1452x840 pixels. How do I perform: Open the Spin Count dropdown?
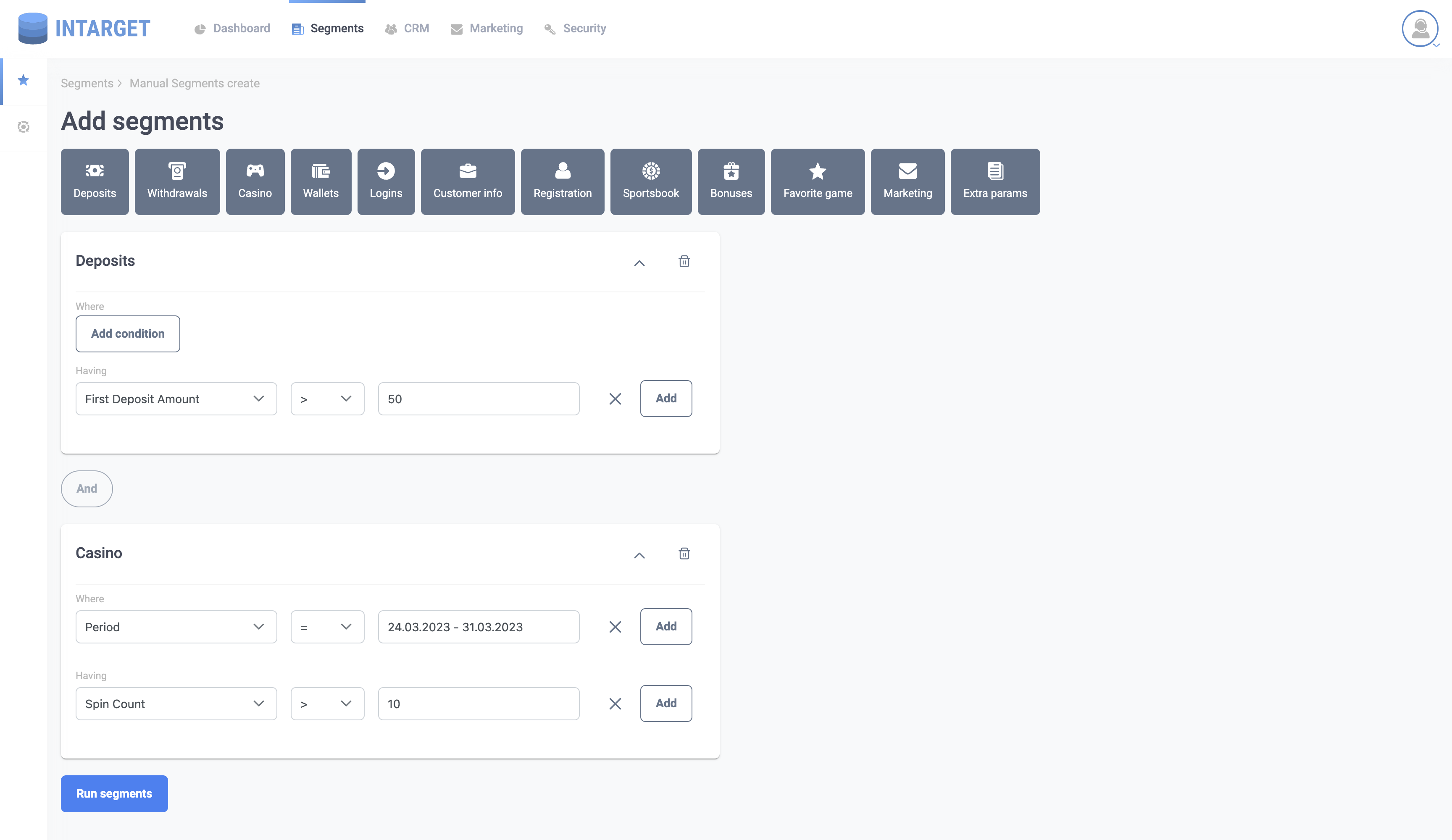pos(176,703)
